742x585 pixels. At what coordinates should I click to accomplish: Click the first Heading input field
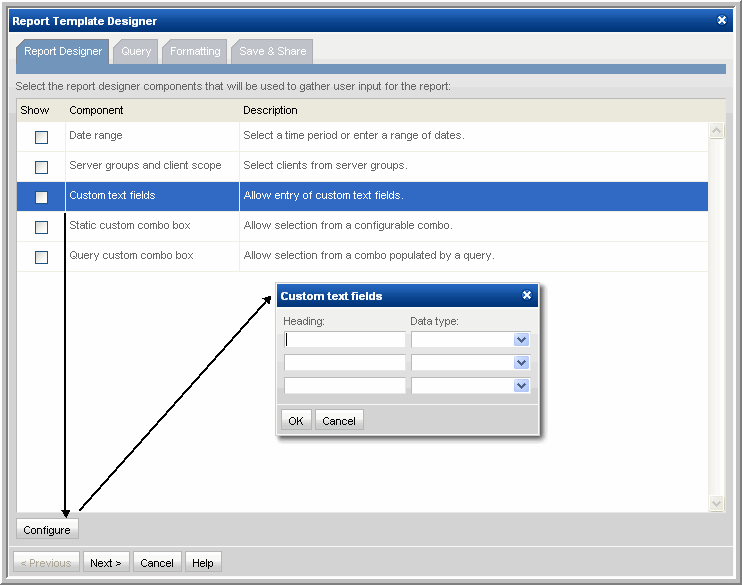[x=345, y=340]
